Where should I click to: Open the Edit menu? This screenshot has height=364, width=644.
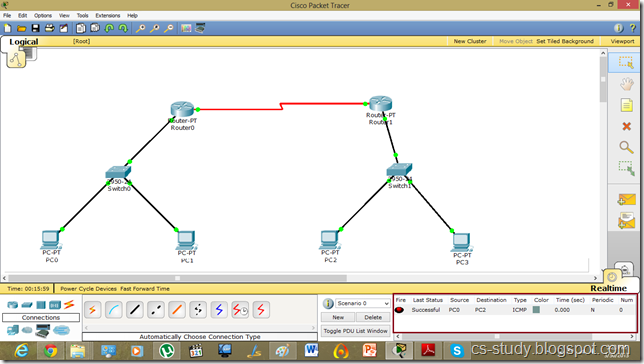pos(23,16)
